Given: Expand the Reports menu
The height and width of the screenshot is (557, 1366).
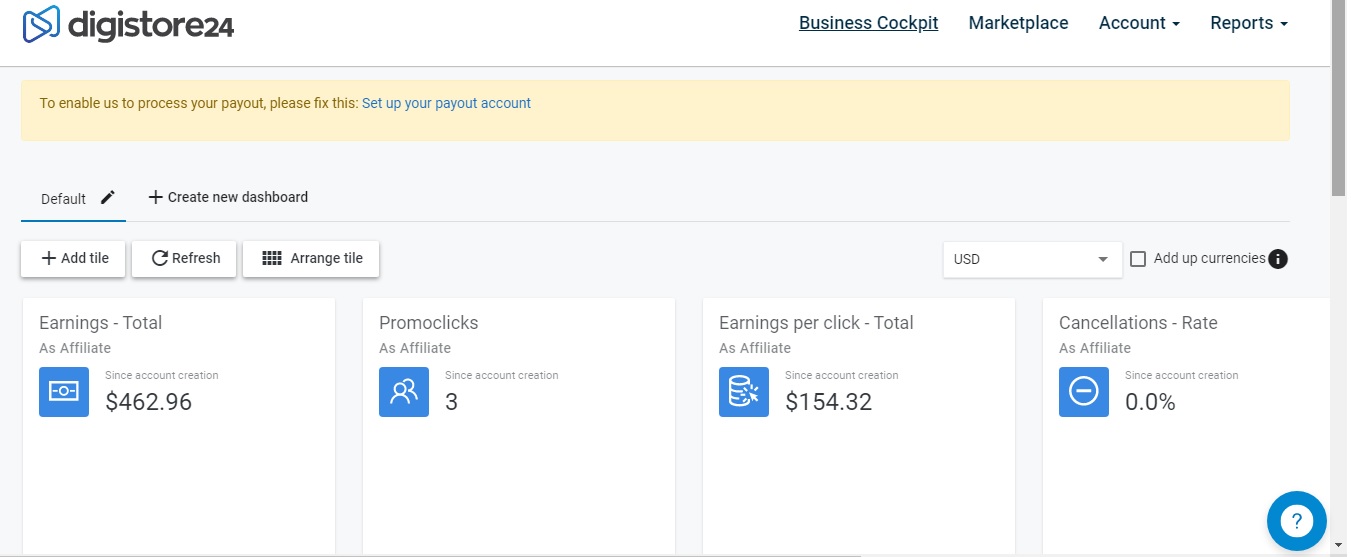Looking at the screenshot, I should pos(1248,23).
